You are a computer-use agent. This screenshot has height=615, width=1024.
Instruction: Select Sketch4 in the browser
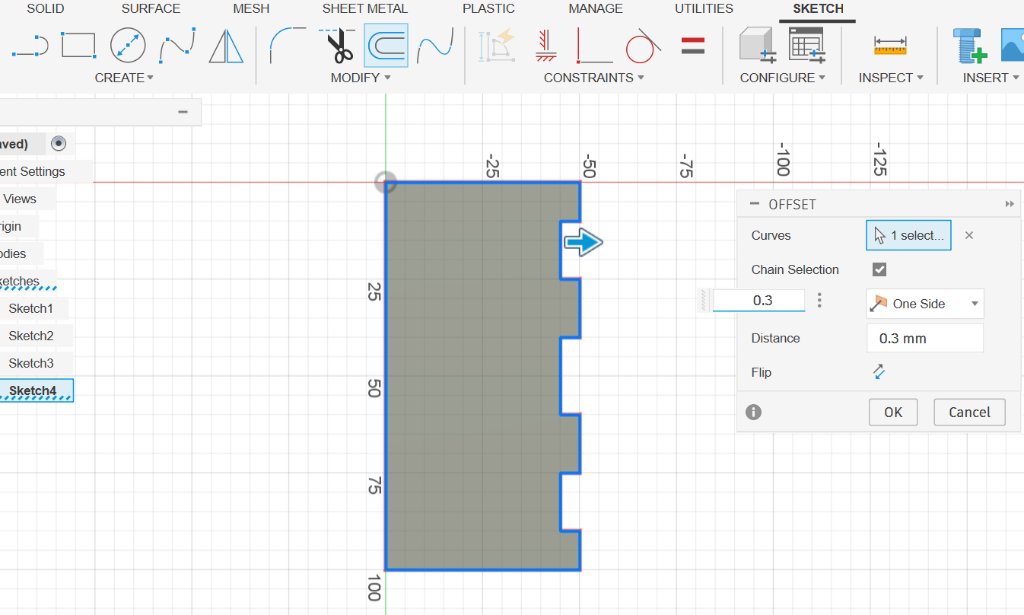tap(33, 390)
